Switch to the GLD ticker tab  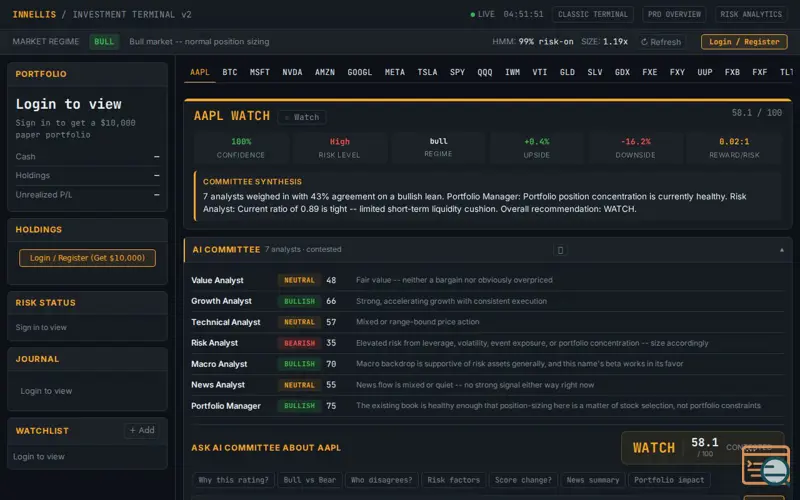pyautogui.click(x=567, y=72)
